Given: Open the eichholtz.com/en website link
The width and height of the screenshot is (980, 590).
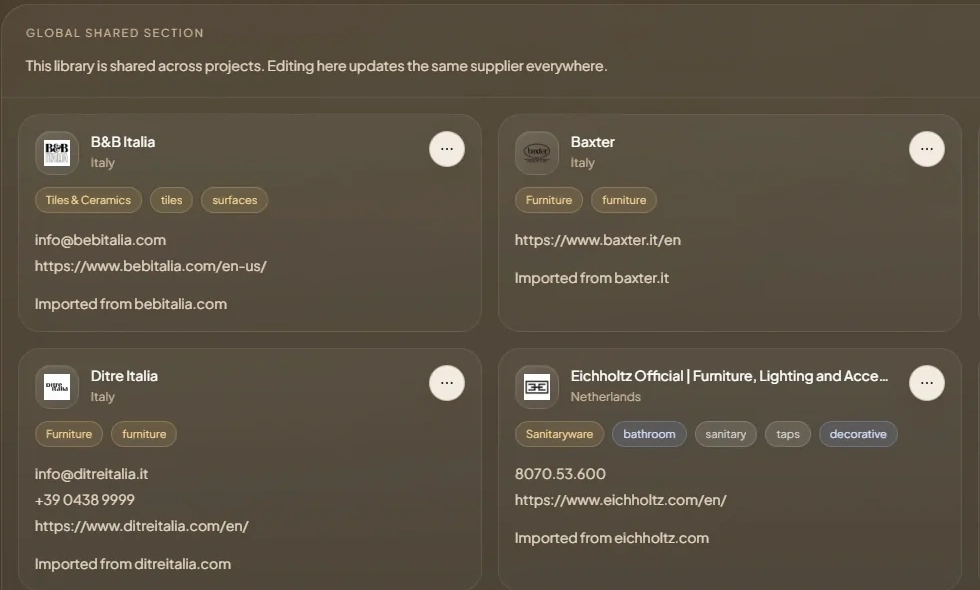Looking at the screenshot, I should (621, 500).
